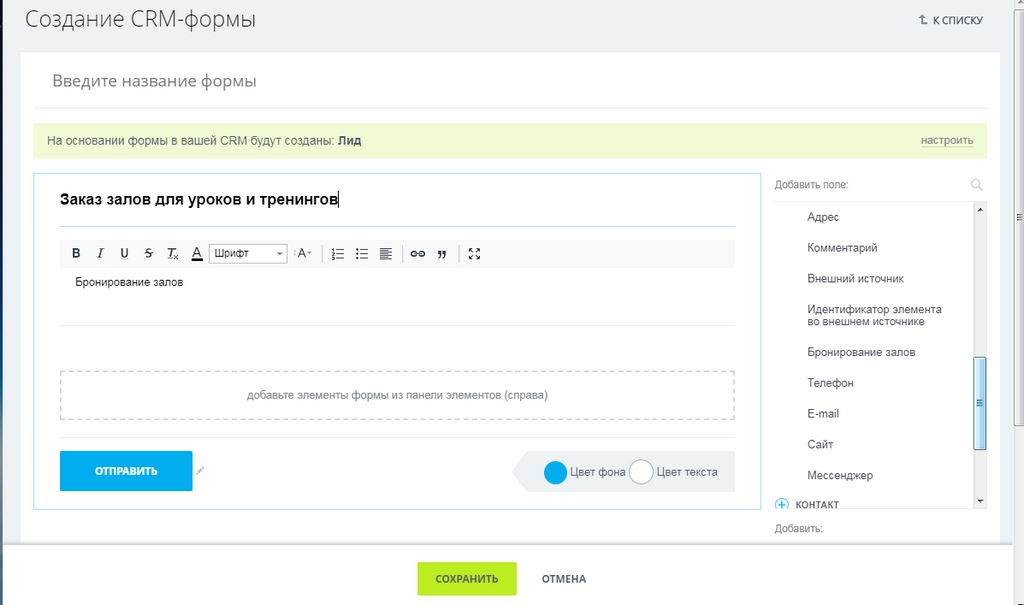Open the font size dropdown

pyautogui.click(x=302, y=253)
